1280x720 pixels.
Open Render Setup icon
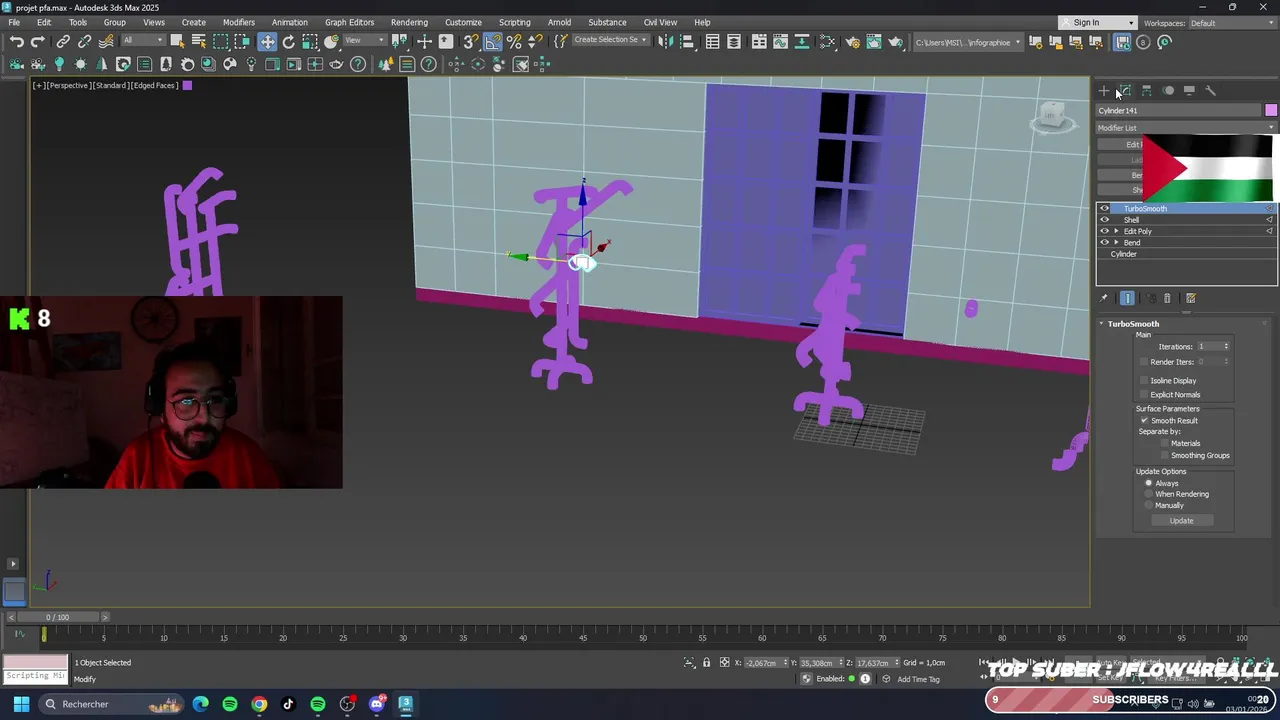852,42
